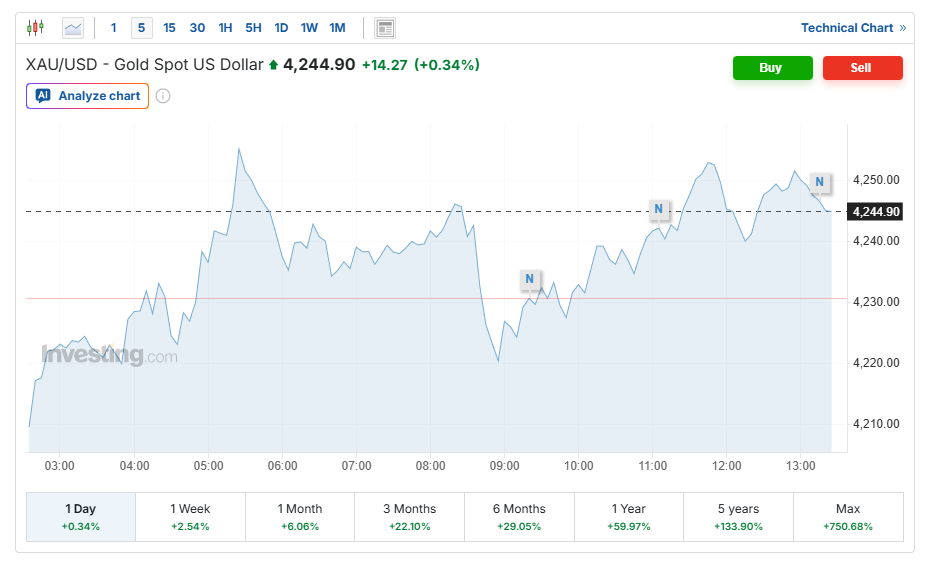
Task: Switch to the 1 Year range tab
Action: [x=628, y=516]
